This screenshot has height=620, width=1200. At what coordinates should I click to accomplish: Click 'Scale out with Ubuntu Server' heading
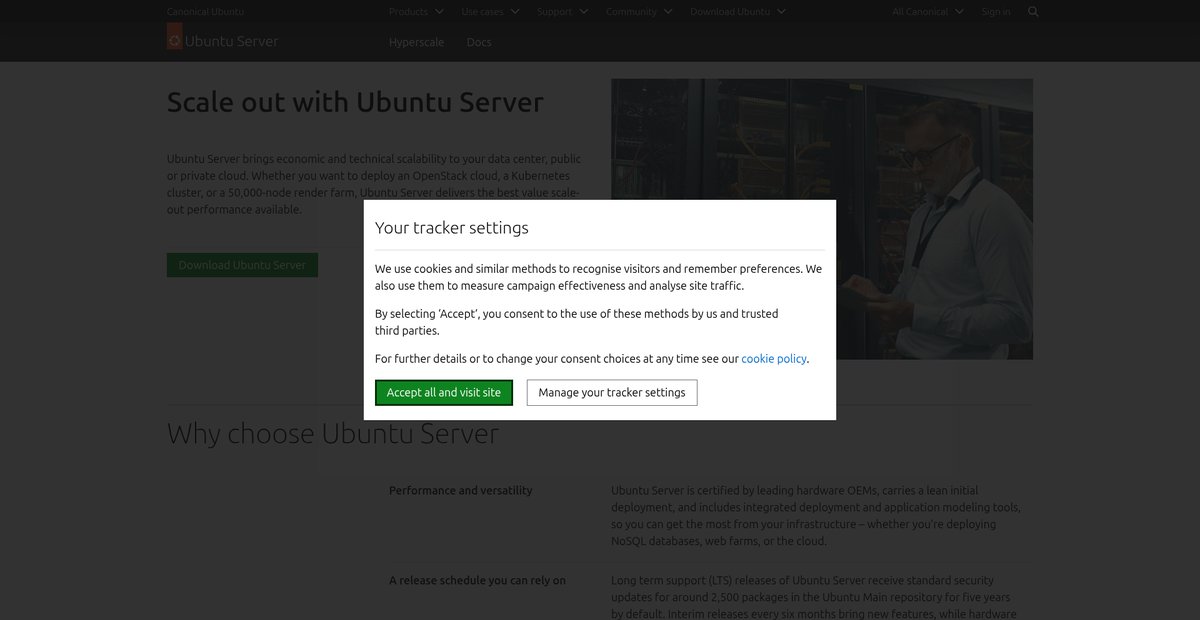(355, 102)
